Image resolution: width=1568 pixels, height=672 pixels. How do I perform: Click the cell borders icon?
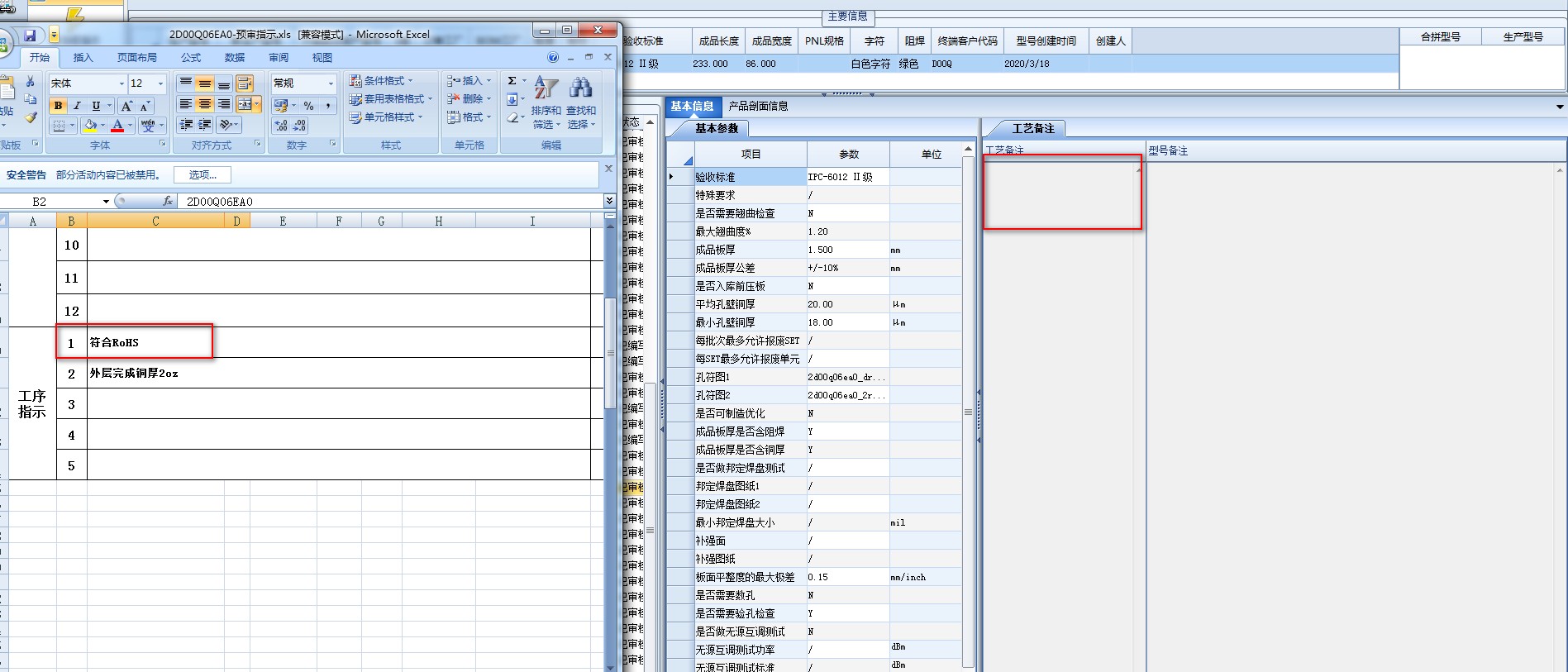click(x=59, y=126)
